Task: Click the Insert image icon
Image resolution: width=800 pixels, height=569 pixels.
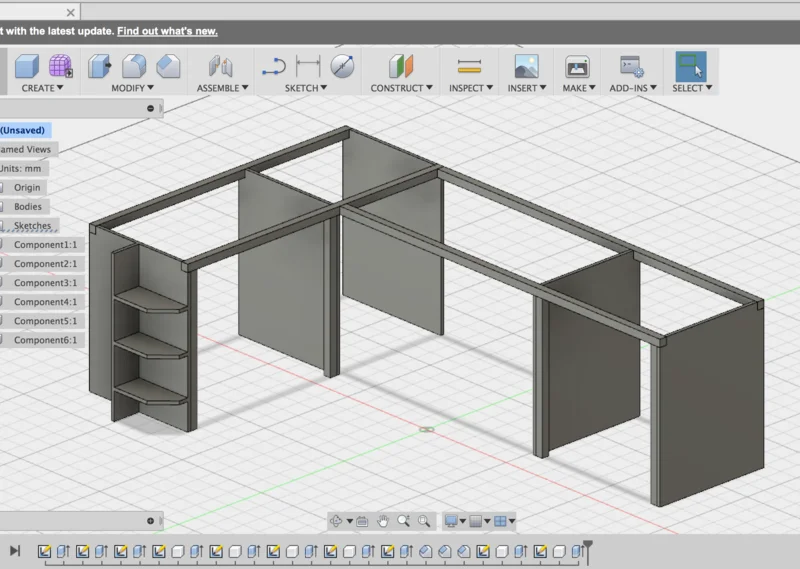Action: (527, 66)
